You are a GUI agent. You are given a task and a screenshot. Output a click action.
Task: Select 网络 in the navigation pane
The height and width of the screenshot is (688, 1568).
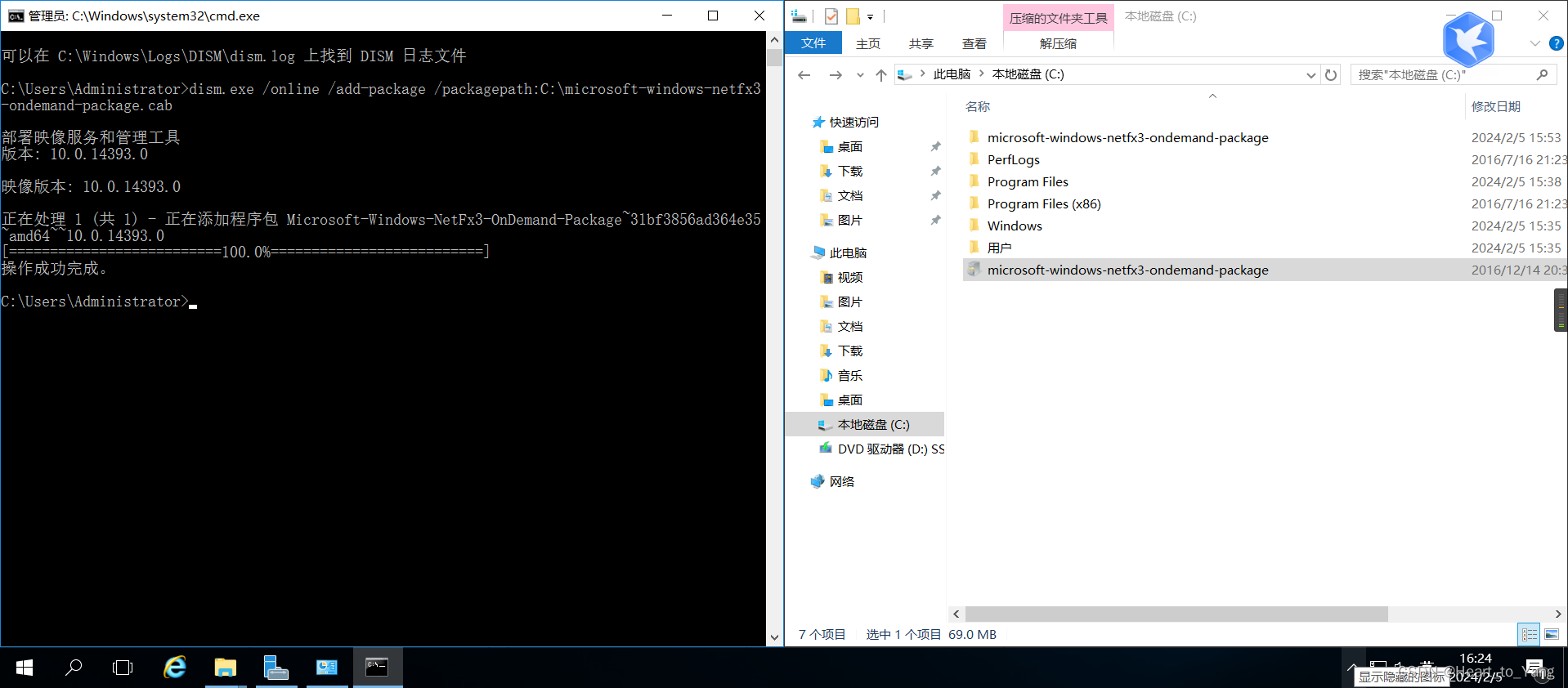[x=842, y=482]
